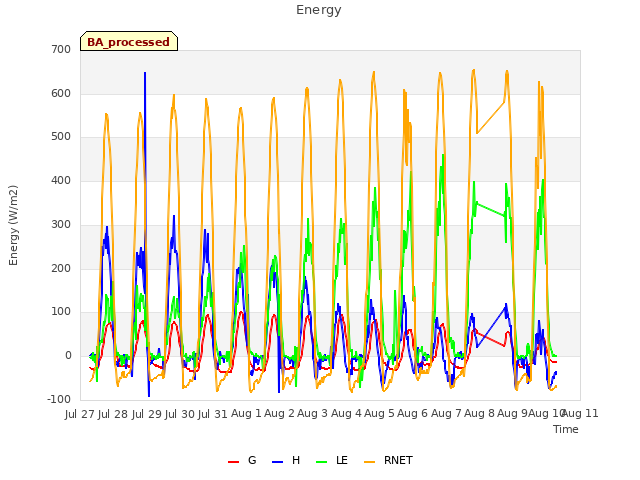Screen dimensions: 640x480
Task: Click the Aug 7 x-axis date label
Action: click(x=446, y=414)
